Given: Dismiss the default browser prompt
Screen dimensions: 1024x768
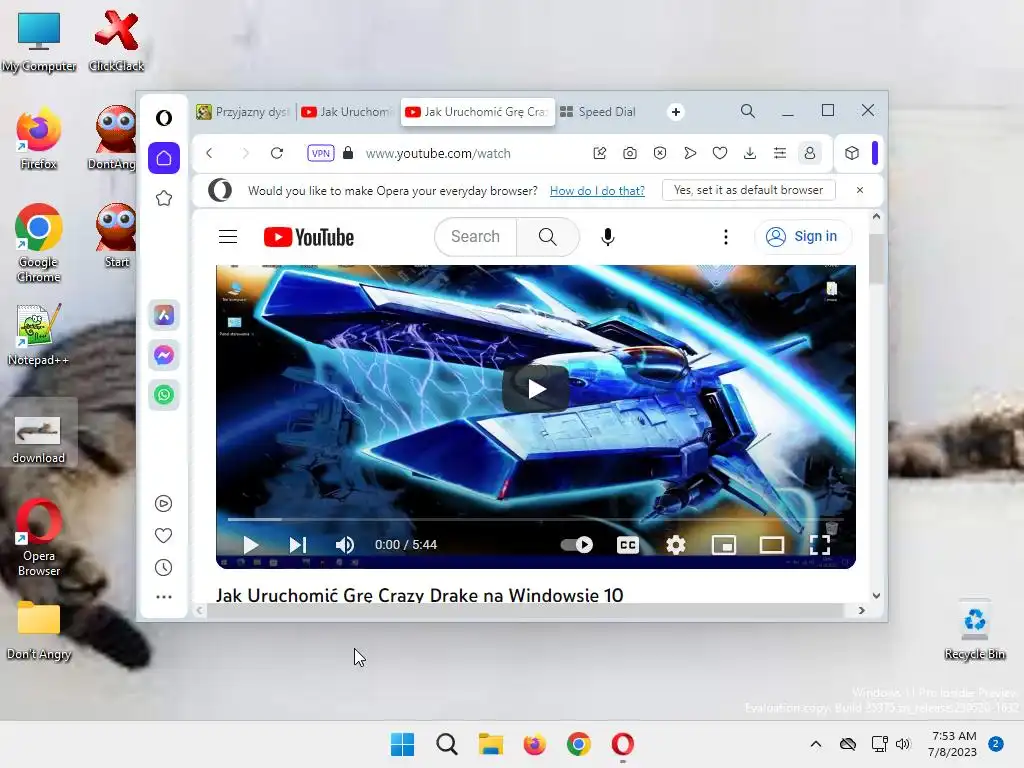Looking at the screenshot, I should point(859,190).
